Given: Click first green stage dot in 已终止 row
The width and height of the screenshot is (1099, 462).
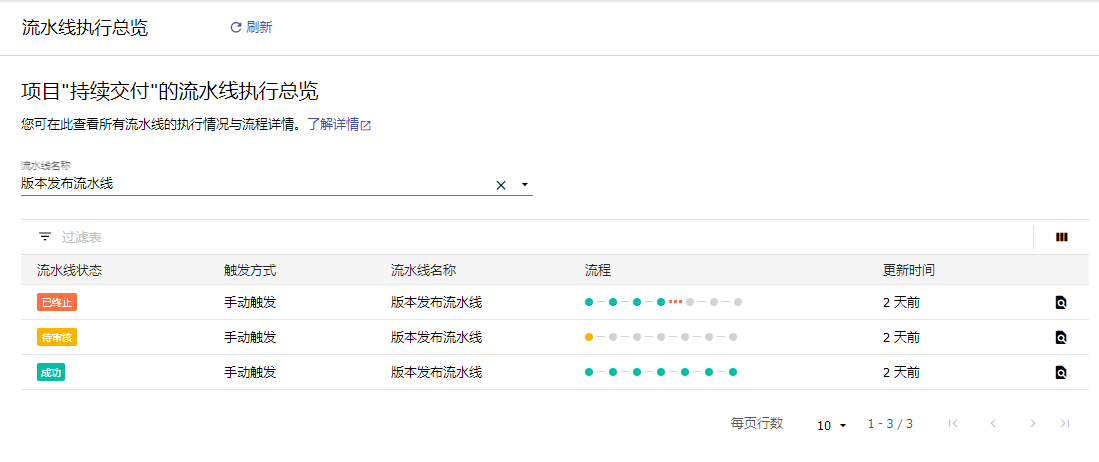Looking at the screenshot, I should (589, 302).
